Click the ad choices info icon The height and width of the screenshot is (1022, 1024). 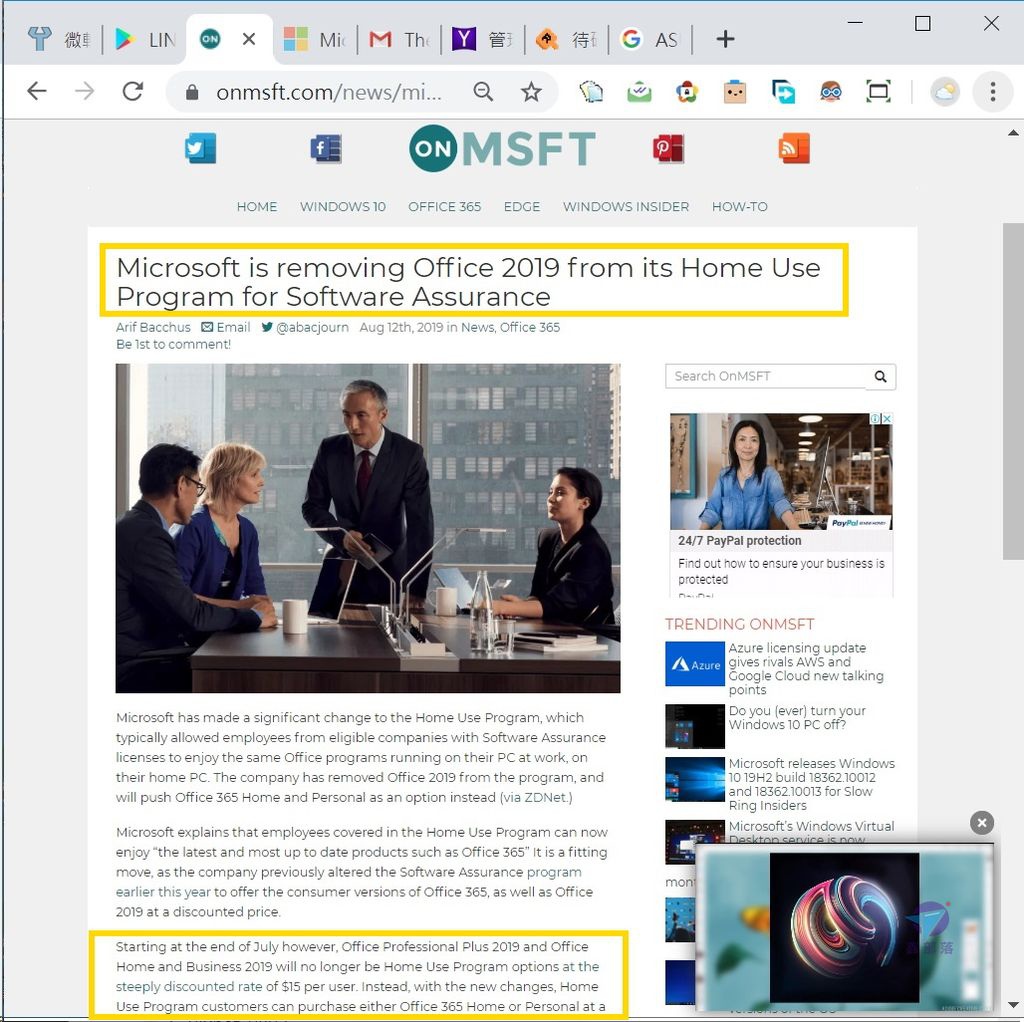(874, 419)
